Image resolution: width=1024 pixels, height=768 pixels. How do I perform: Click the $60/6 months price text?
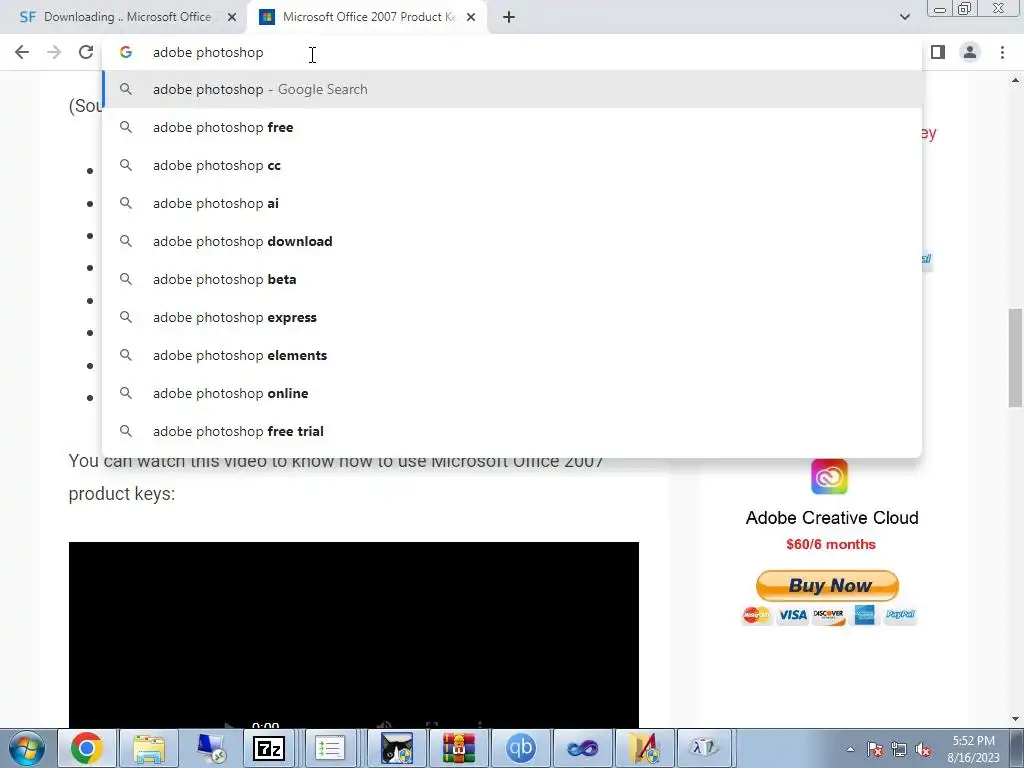(x=831, y=545)
